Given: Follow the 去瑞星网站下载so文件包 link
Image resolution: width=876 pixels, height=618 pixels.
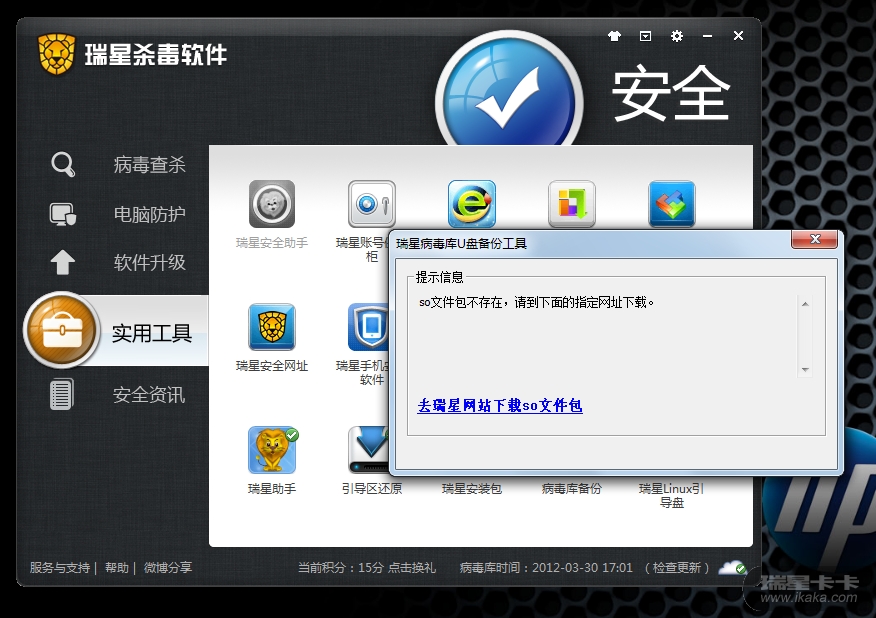Looking at the screenshot, I should [500, 406].
